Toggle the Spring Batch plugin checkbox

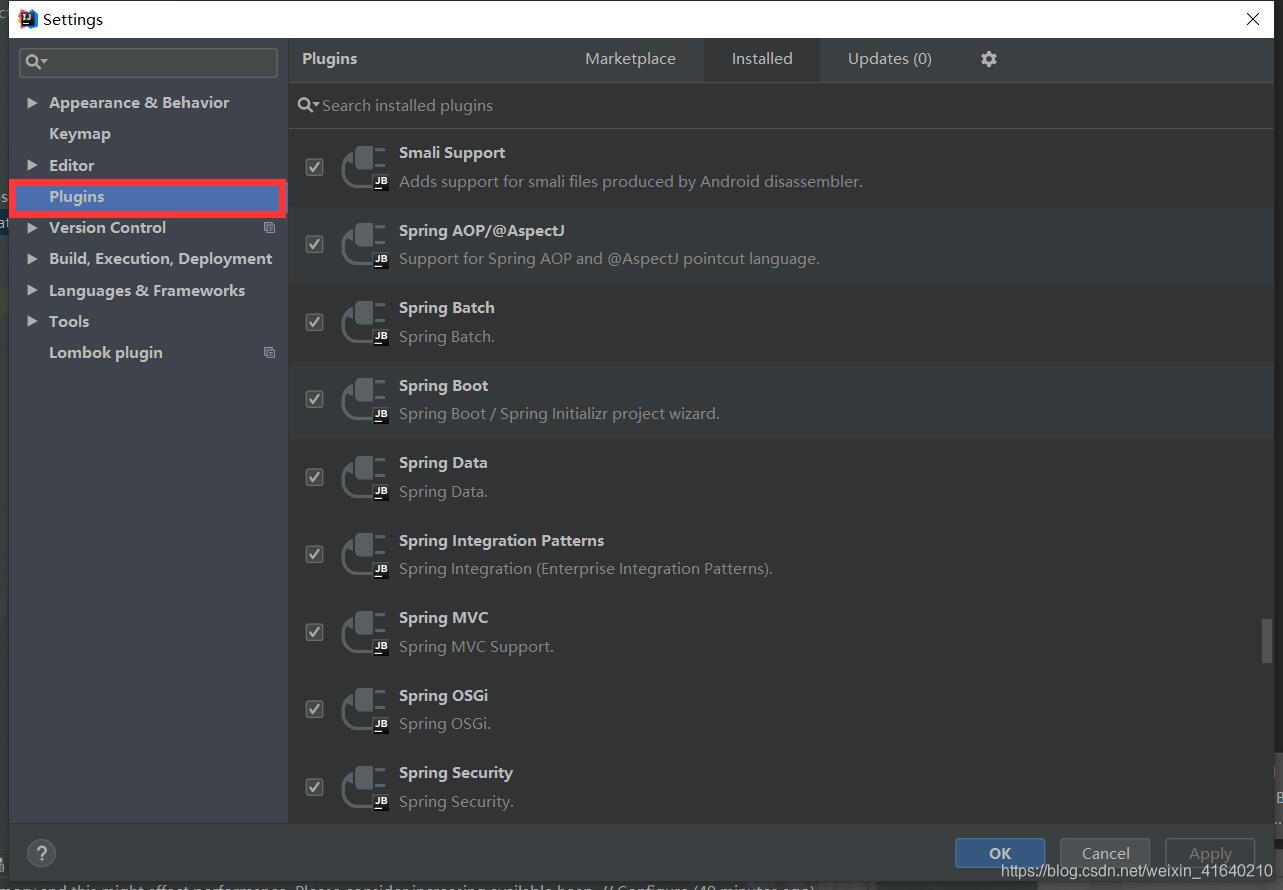tap(315, 322)
